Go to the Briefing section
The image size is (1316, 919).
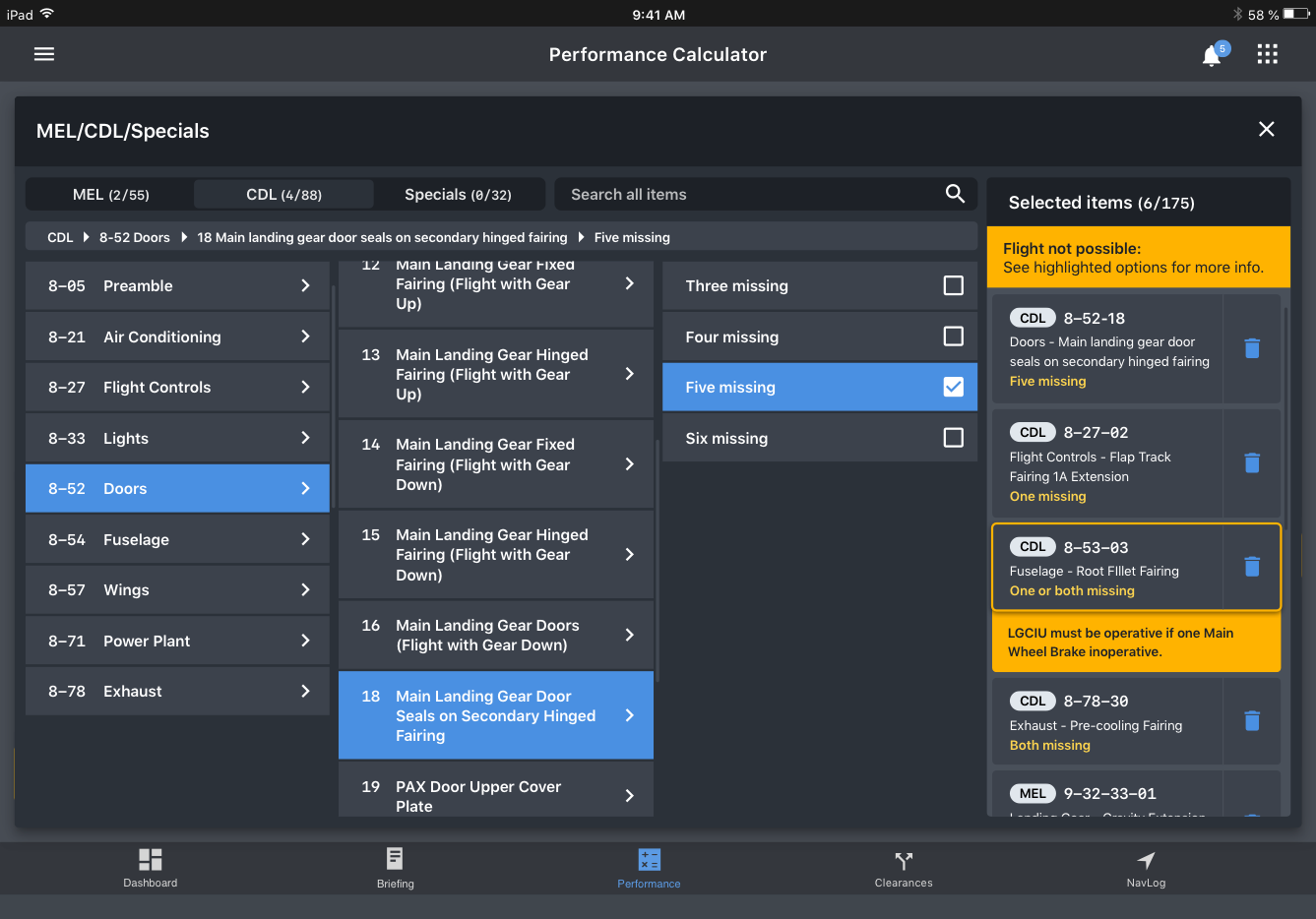click(x=395, y=867)
